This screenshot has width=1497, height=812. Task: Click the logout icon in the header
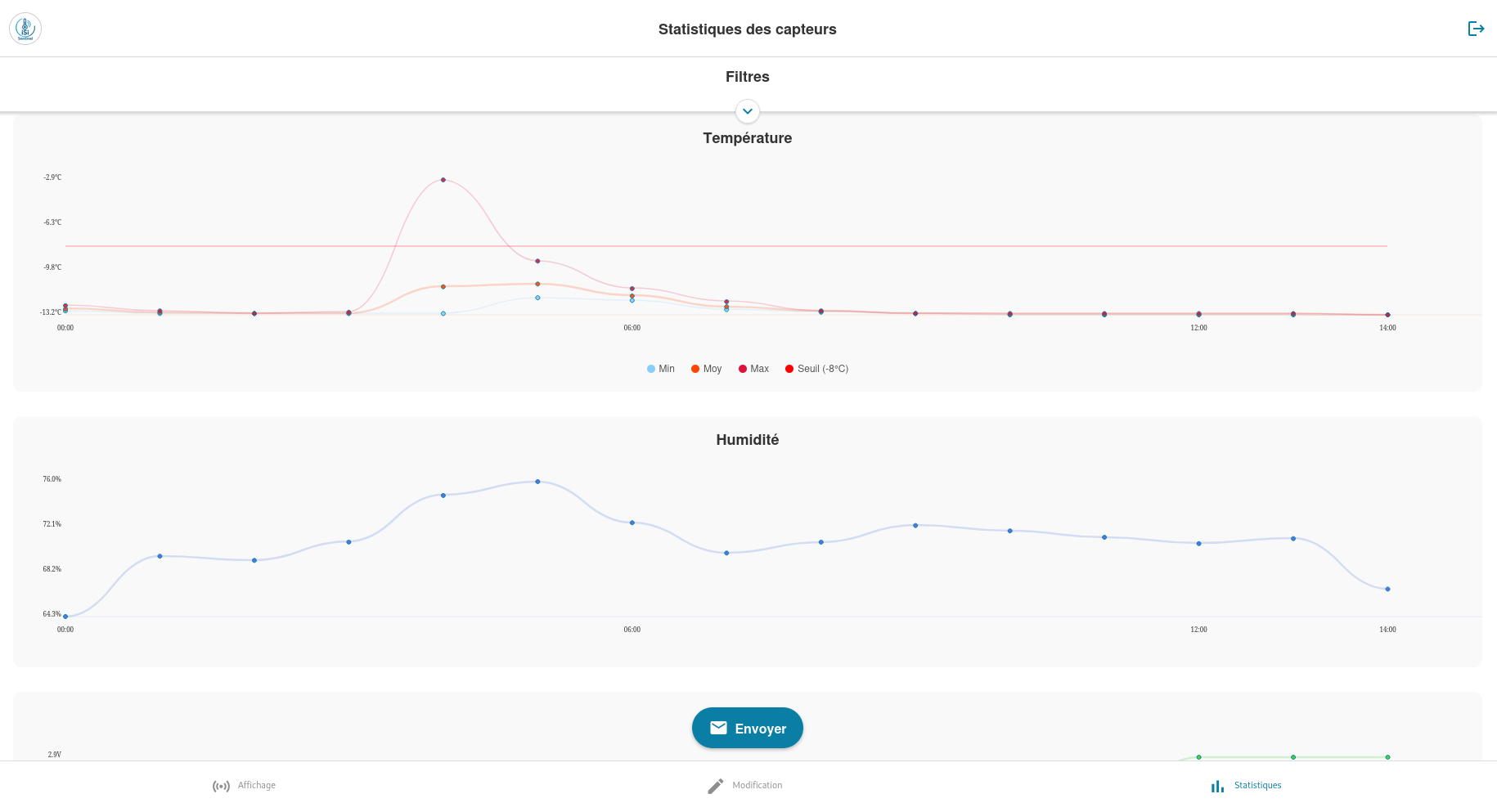pyautogui.click(x=1476, y=29)
